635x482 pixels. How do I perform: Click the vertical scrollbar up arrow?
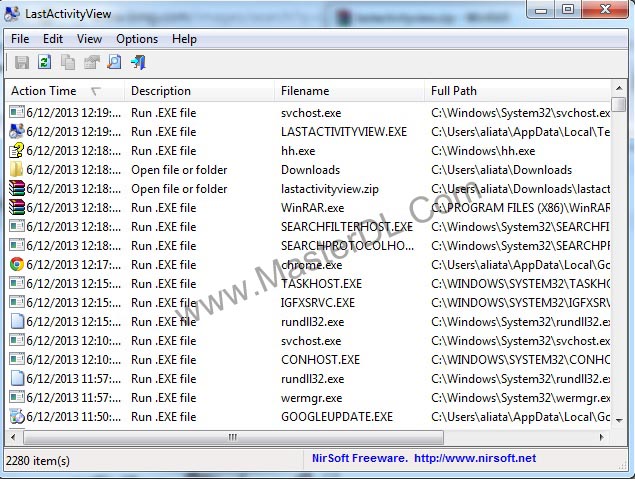[x=619, y=87]
